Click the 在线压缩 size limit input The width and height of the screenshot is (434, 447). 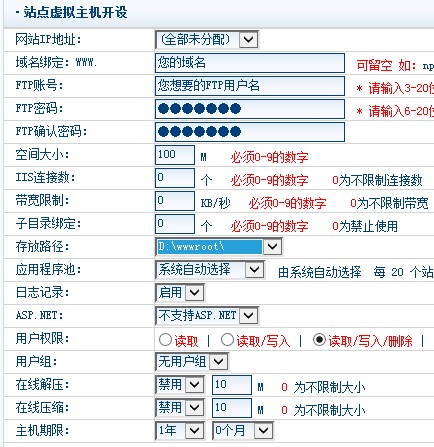[232, 408]
